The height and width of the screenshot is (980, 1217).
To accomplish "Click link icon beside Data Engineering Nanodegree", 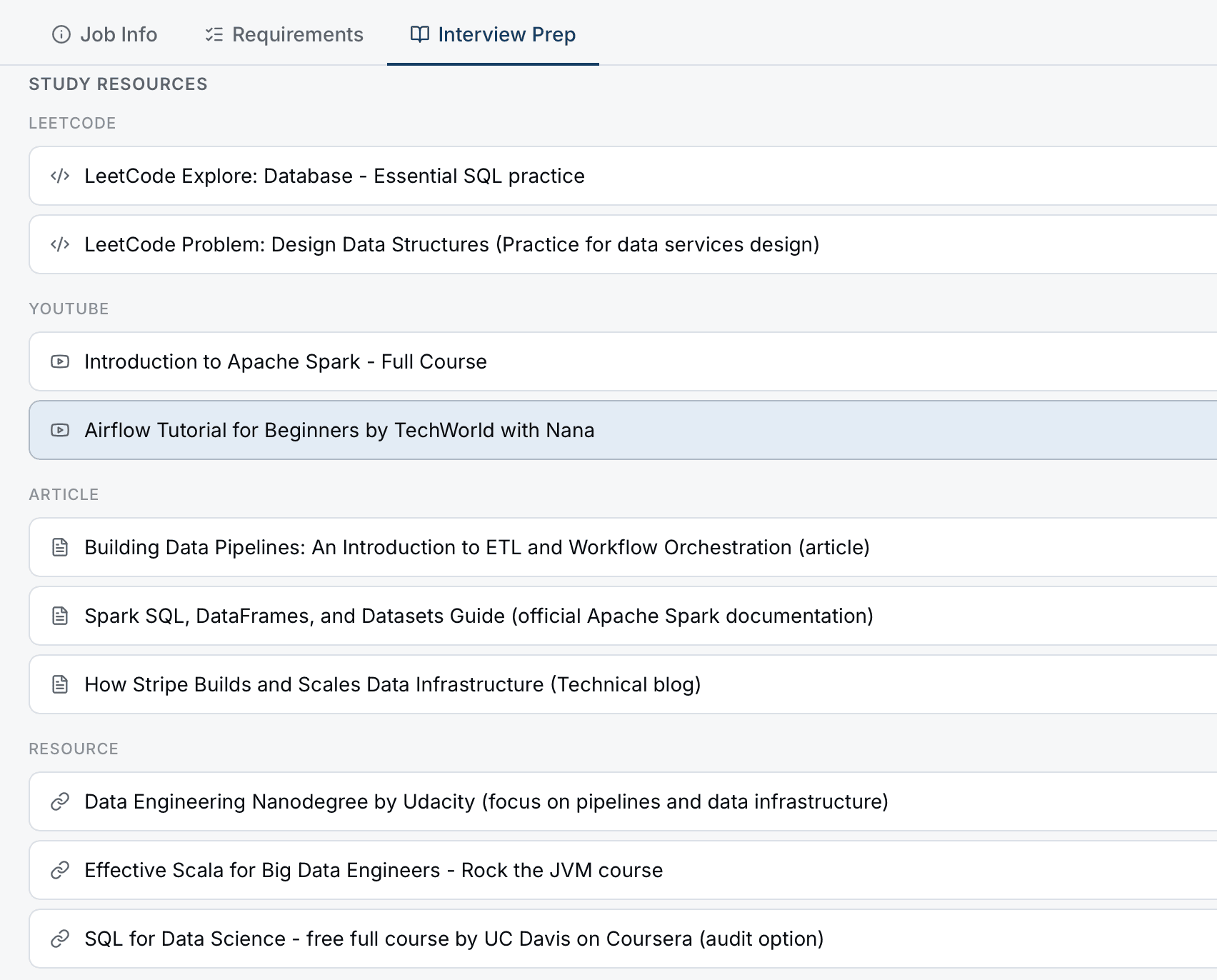I will [60, 801].
